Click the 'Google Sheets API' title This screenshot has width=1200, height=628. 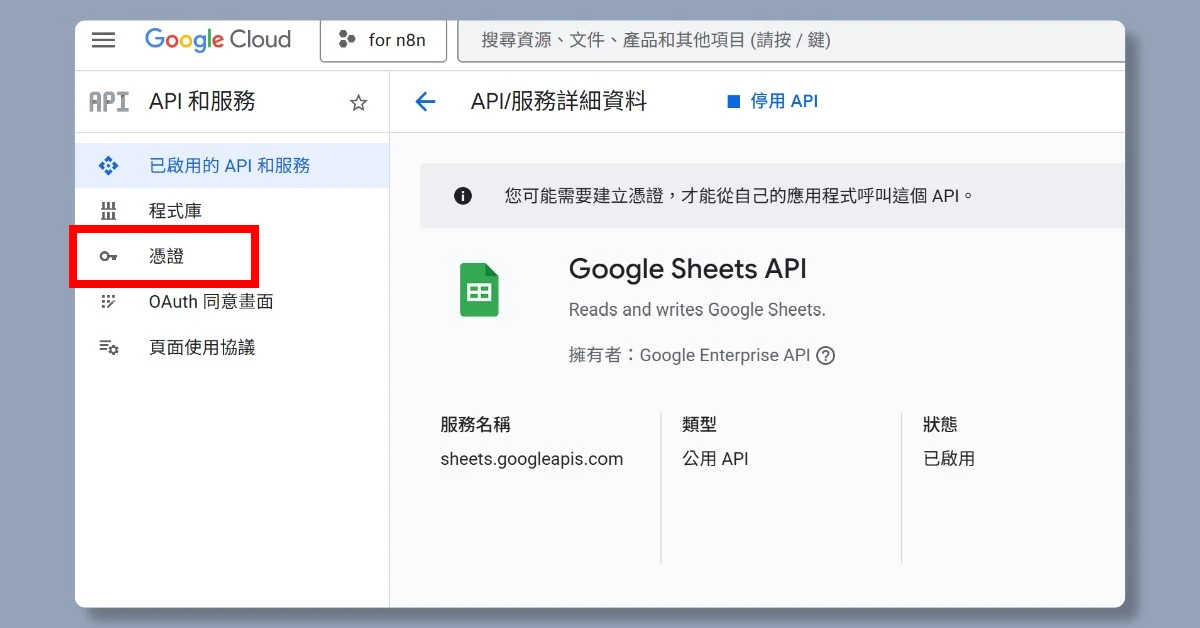pos(687,269)
